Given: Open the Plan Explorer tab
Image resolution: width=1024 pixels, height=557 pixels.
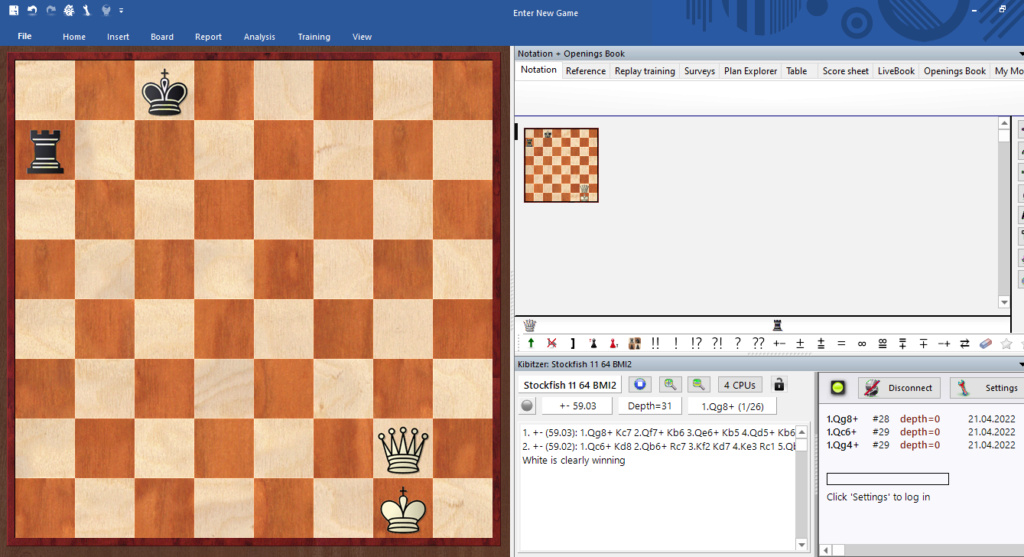Looking at the screenshot, I should (750, 71).
